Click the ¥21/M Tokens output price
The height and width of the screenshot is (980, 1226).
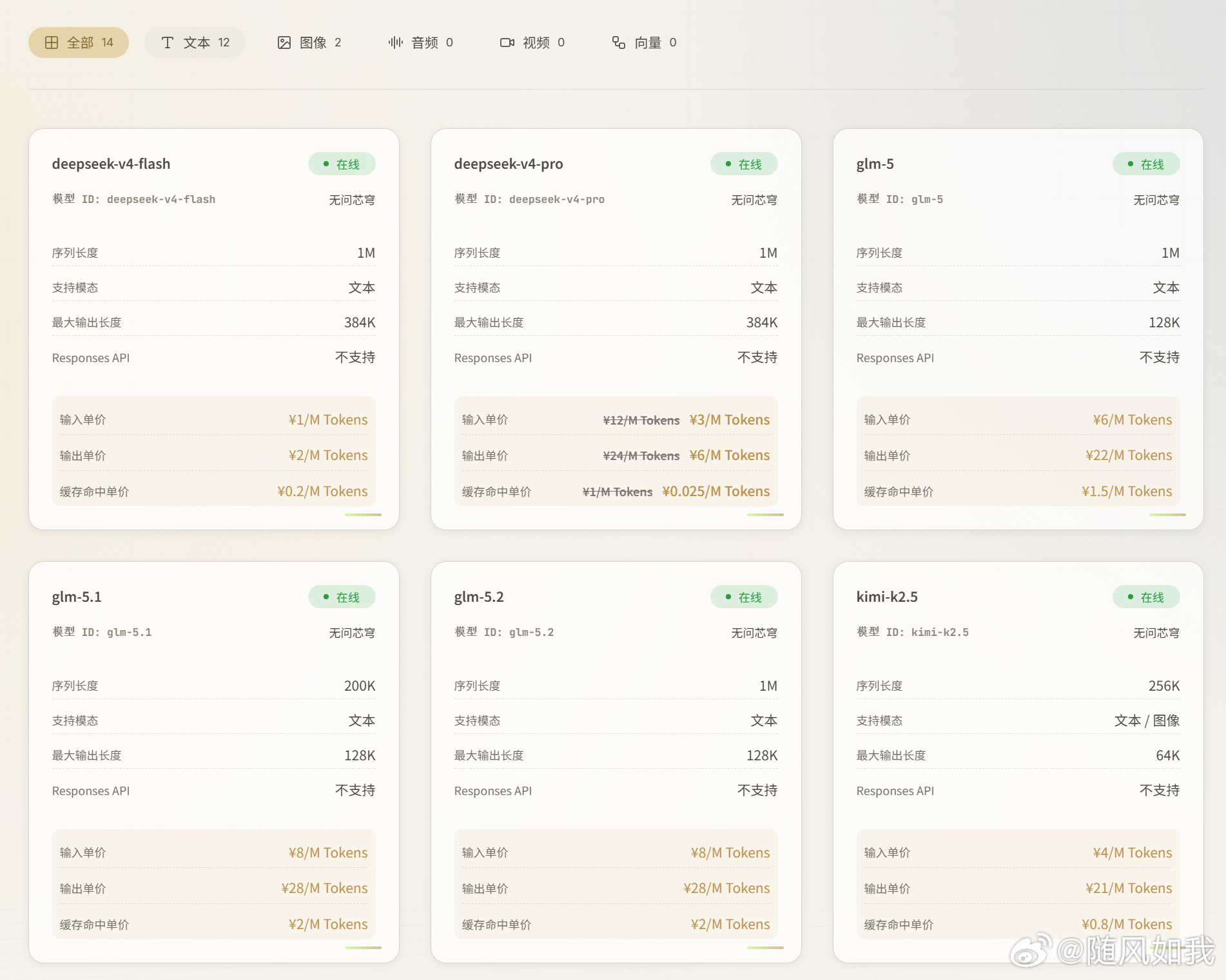[x=1129, y=889]
